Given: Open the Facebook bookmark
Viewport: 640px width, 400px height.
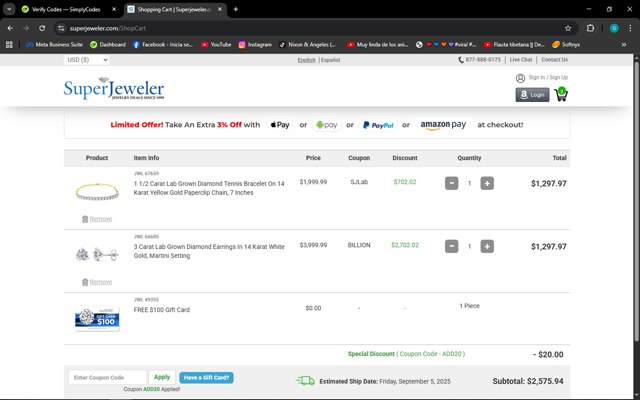Looking at the screenshot, I should tap(163, 44).
